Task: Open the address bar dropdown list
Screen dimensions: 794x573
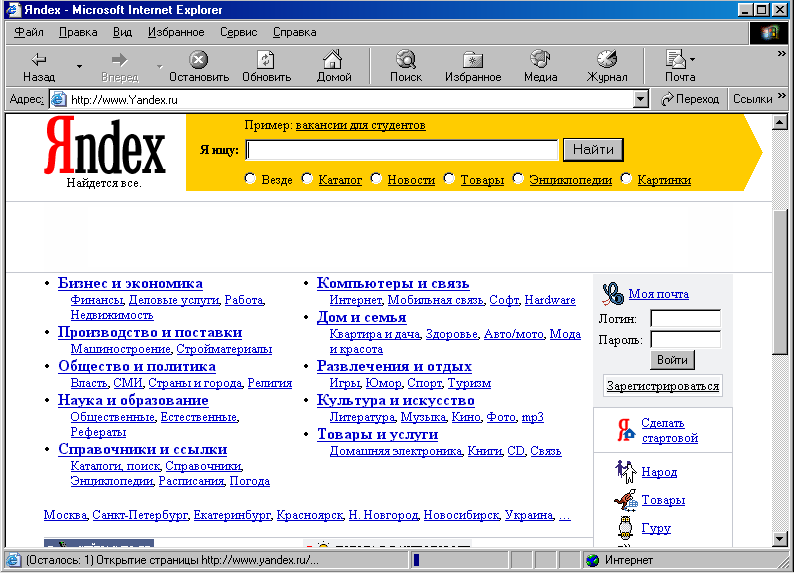Action: tap(641, 99)
